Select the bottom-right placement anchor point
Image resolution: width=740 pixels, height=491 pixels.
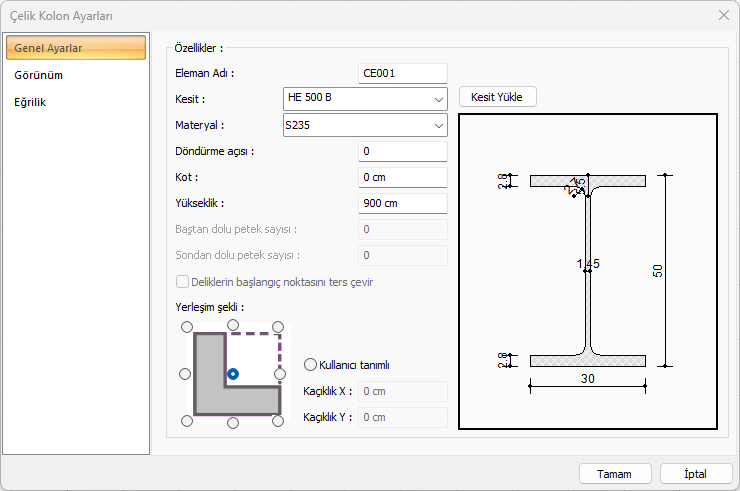coord(279,421)
